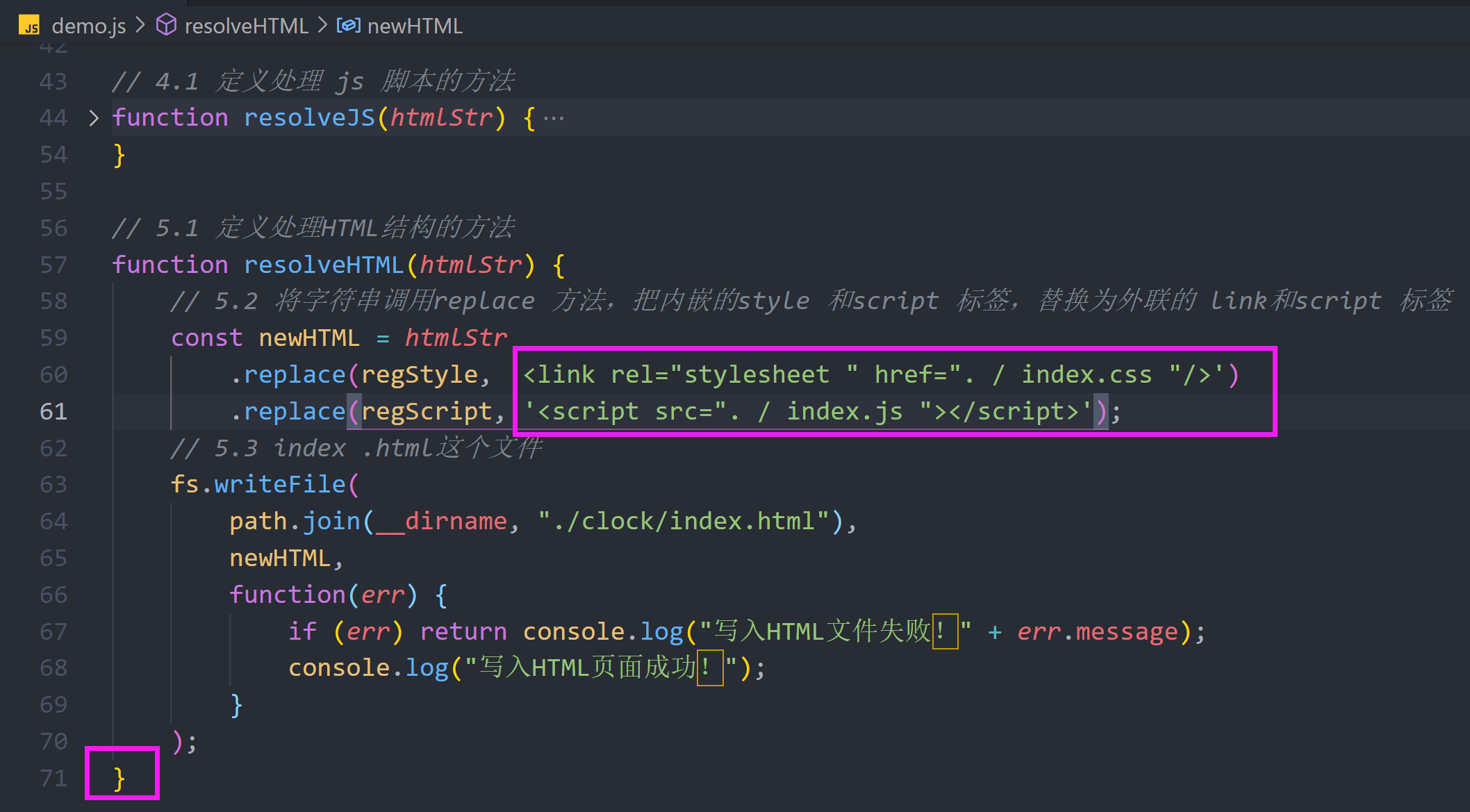Click the folded code ellipsis on line 44
The height and width of the screenshot is (812, 1470).
(554, 119)
